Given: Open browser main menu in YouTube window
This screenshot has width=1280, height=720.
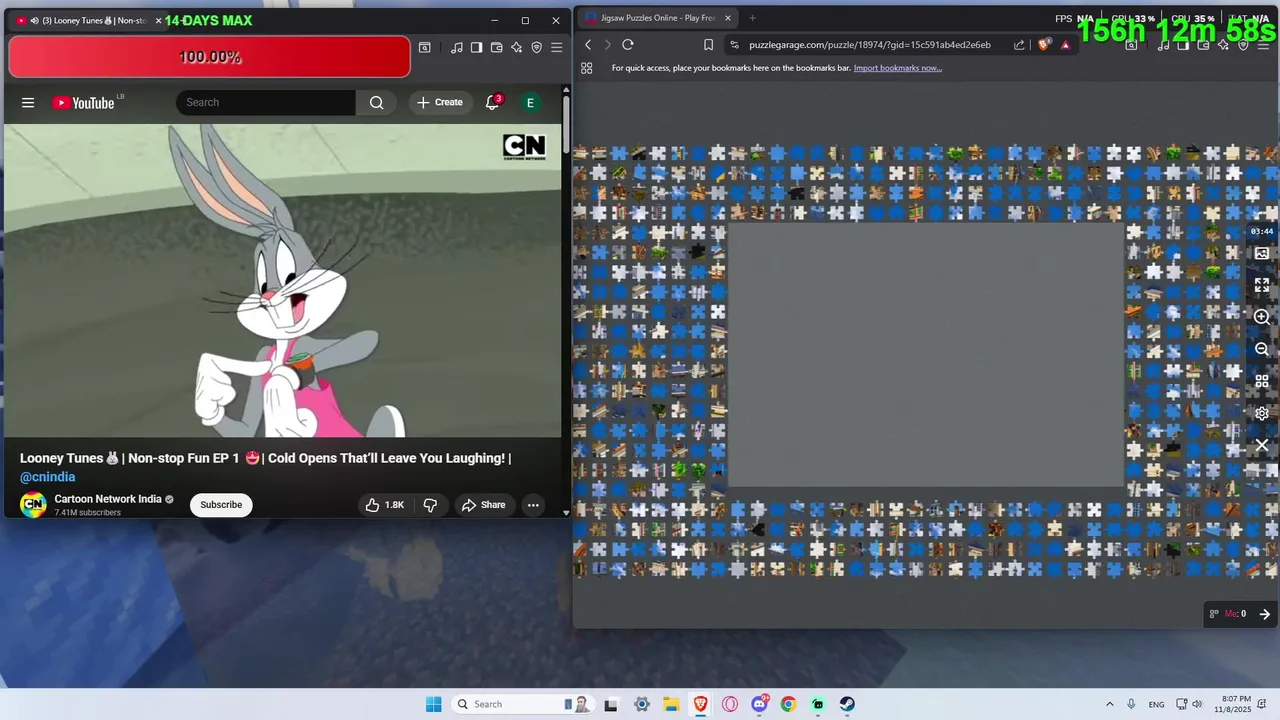Looking at the screenshot, I should (557, 47).
